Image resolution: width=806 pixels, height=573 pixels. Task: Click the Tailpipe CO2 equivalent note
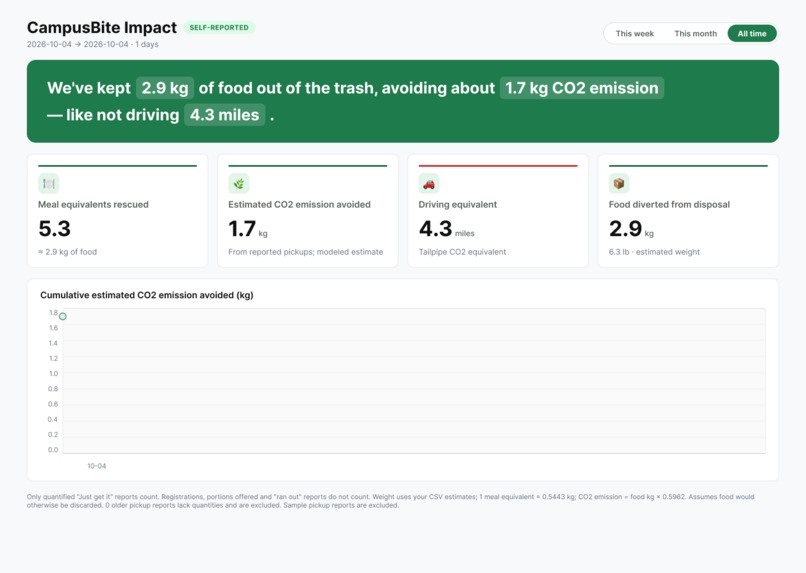462,252
